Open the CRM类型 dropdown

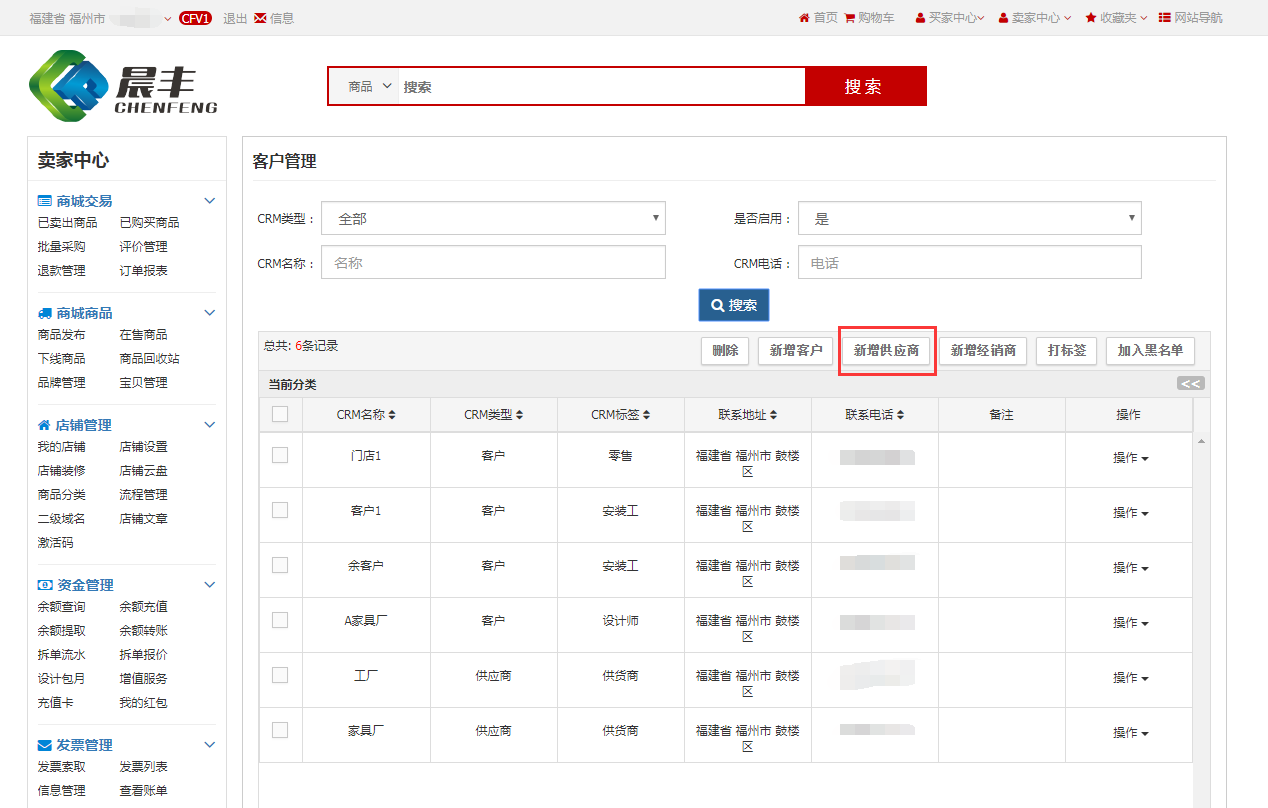tap(493, 218)
